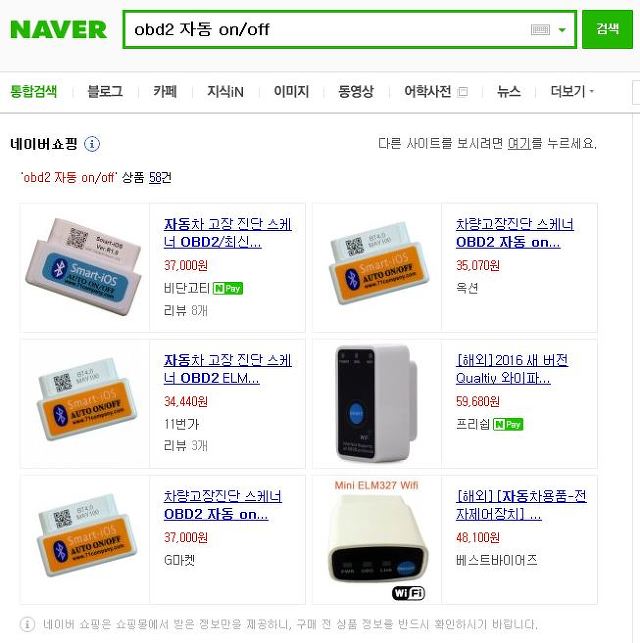640x643 pixels.
Task: Expand the 더보기 menu
Action: 572,91
